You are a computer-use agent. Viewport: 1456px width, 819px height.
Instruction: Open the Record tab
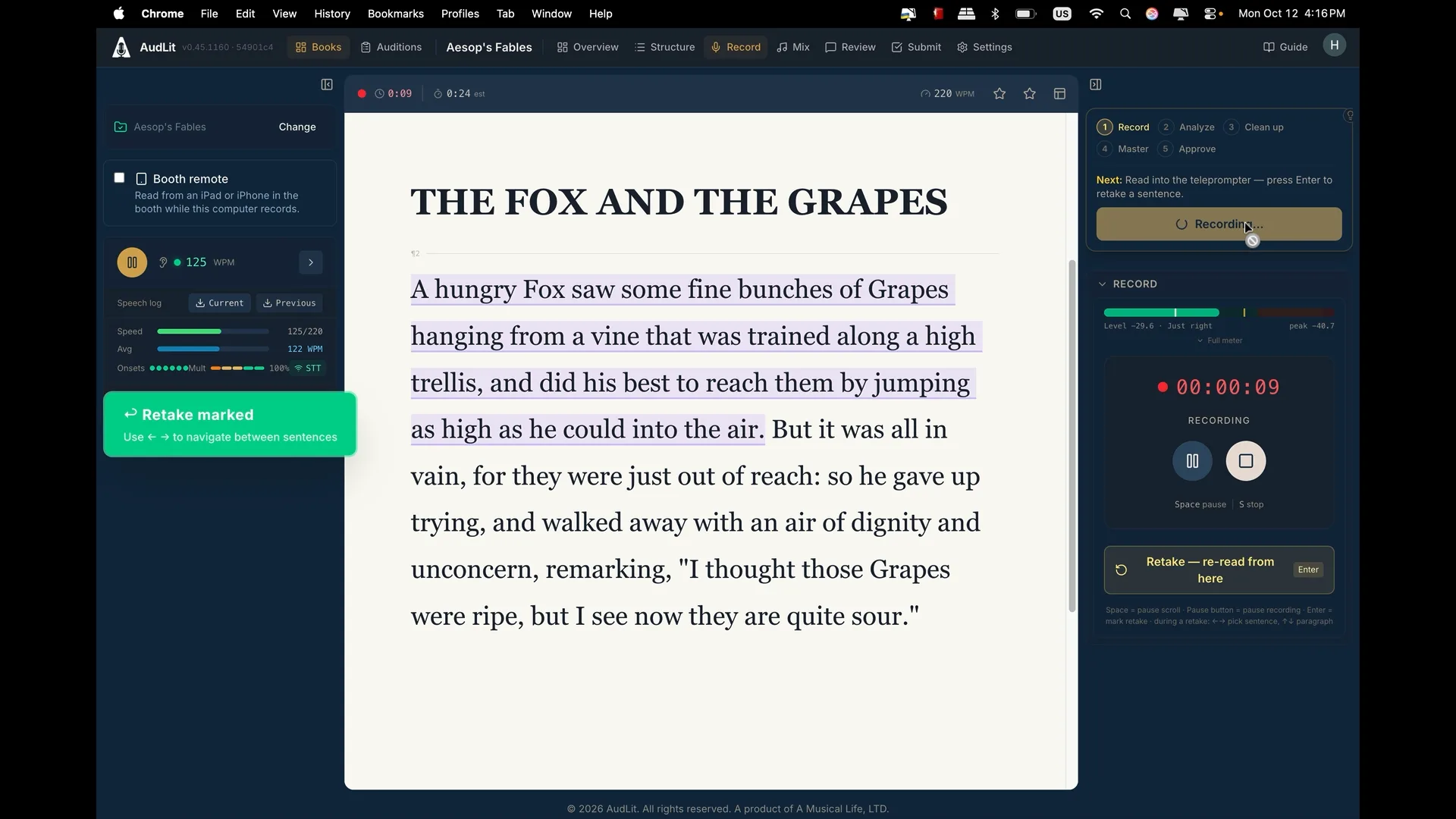736,47
